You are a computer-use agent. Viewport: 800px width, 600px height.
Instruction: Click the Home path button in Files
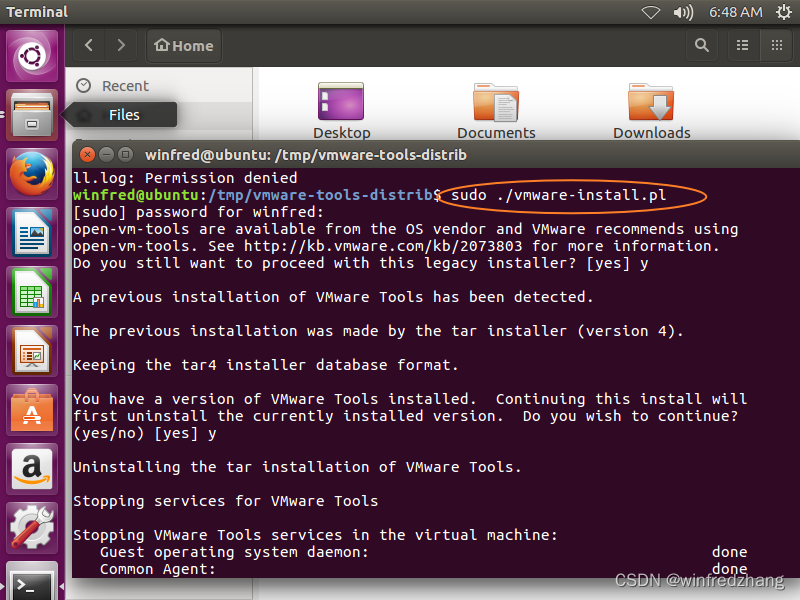(x=184, y=45)
